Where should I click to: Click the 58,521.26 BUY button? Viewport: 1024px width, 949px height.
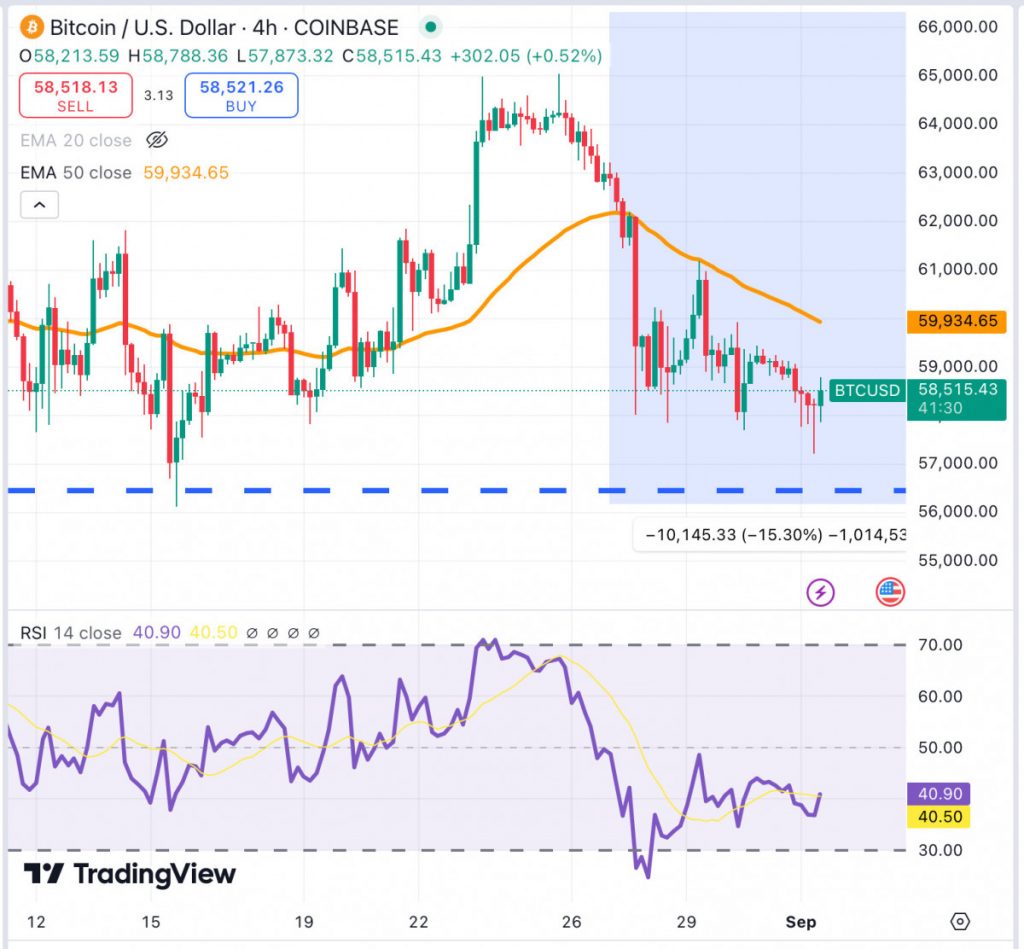(x=242, y=95)
